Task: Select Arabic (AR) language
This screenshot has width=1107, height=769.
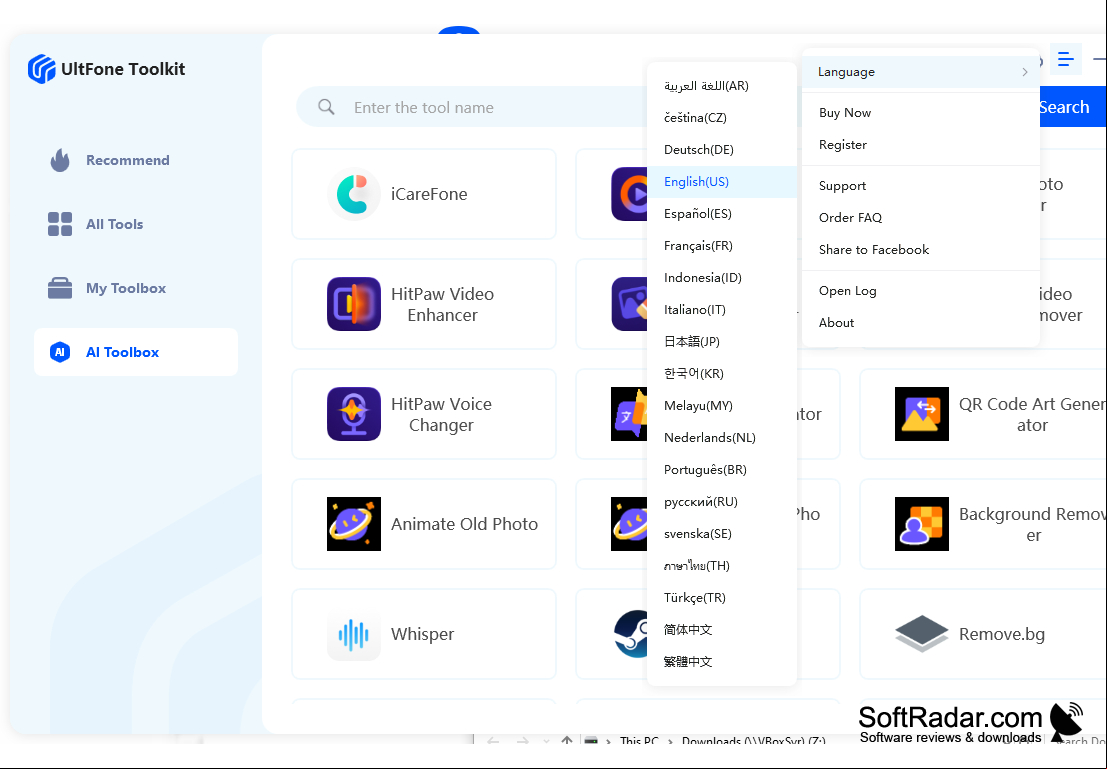Action: click(x=722, y=85)
